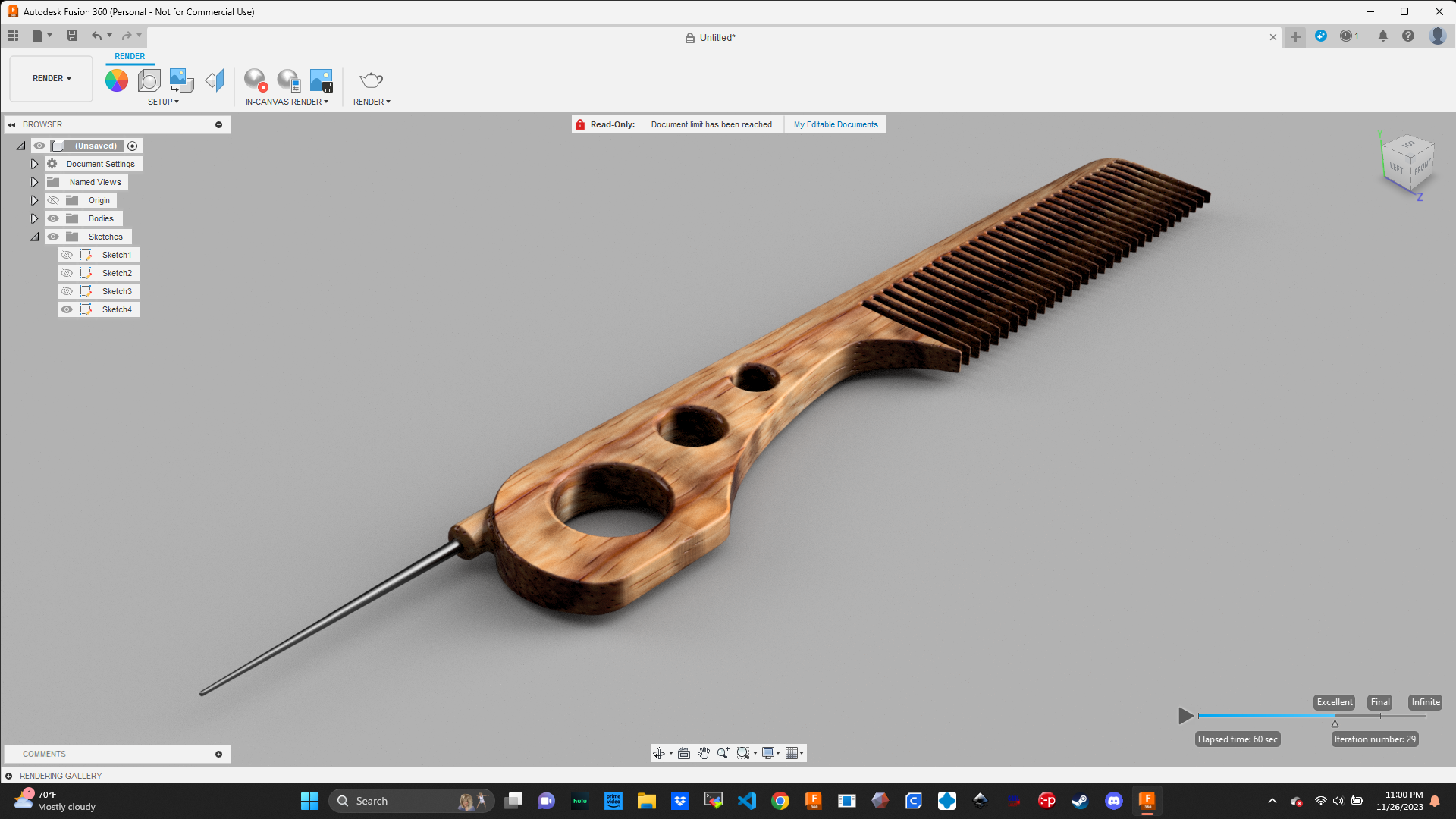This screenshot has height=819, width=1456.
Task: Open Google Chrome from the taskbar
Action: pyautogui.click(x=780, y=801)
